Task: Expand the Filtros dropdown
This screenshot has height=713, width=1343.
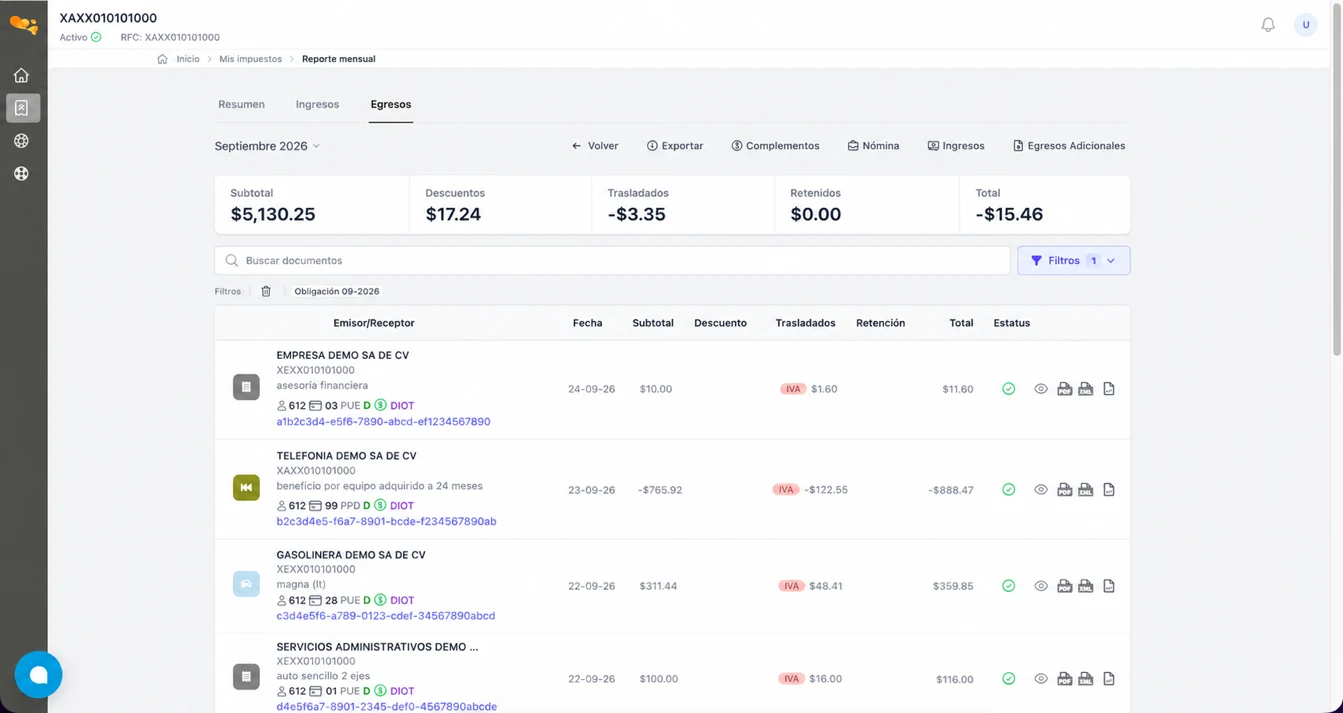Action: 1073,261
